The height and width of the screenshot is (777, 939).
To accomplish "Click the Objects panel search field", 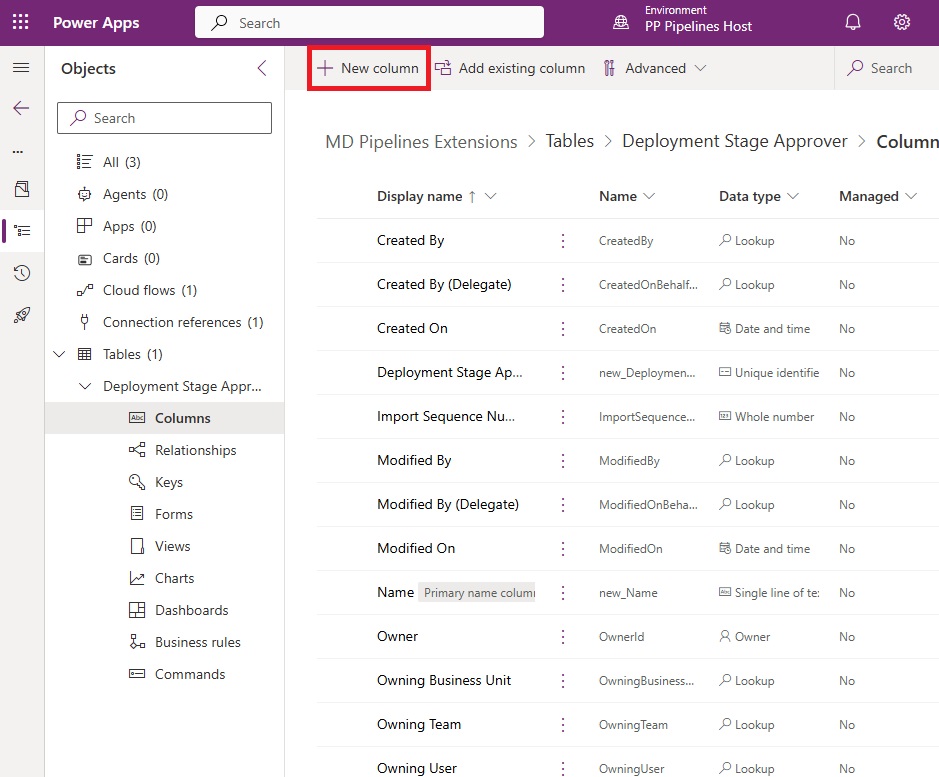I will point(164,118).
